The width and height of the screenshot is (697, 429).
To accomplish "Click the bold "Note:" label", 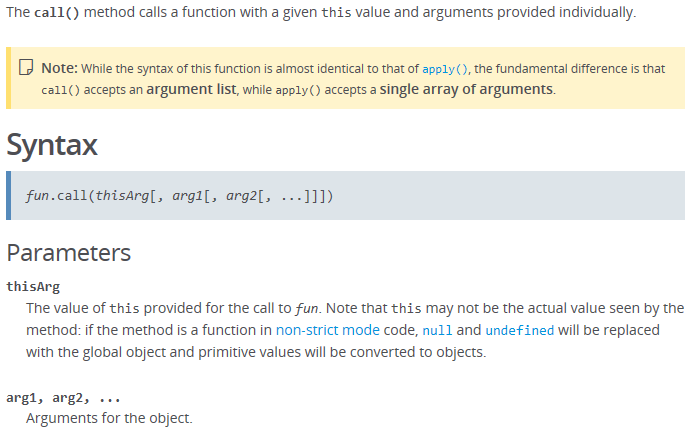I will click(x=59, y=68).
